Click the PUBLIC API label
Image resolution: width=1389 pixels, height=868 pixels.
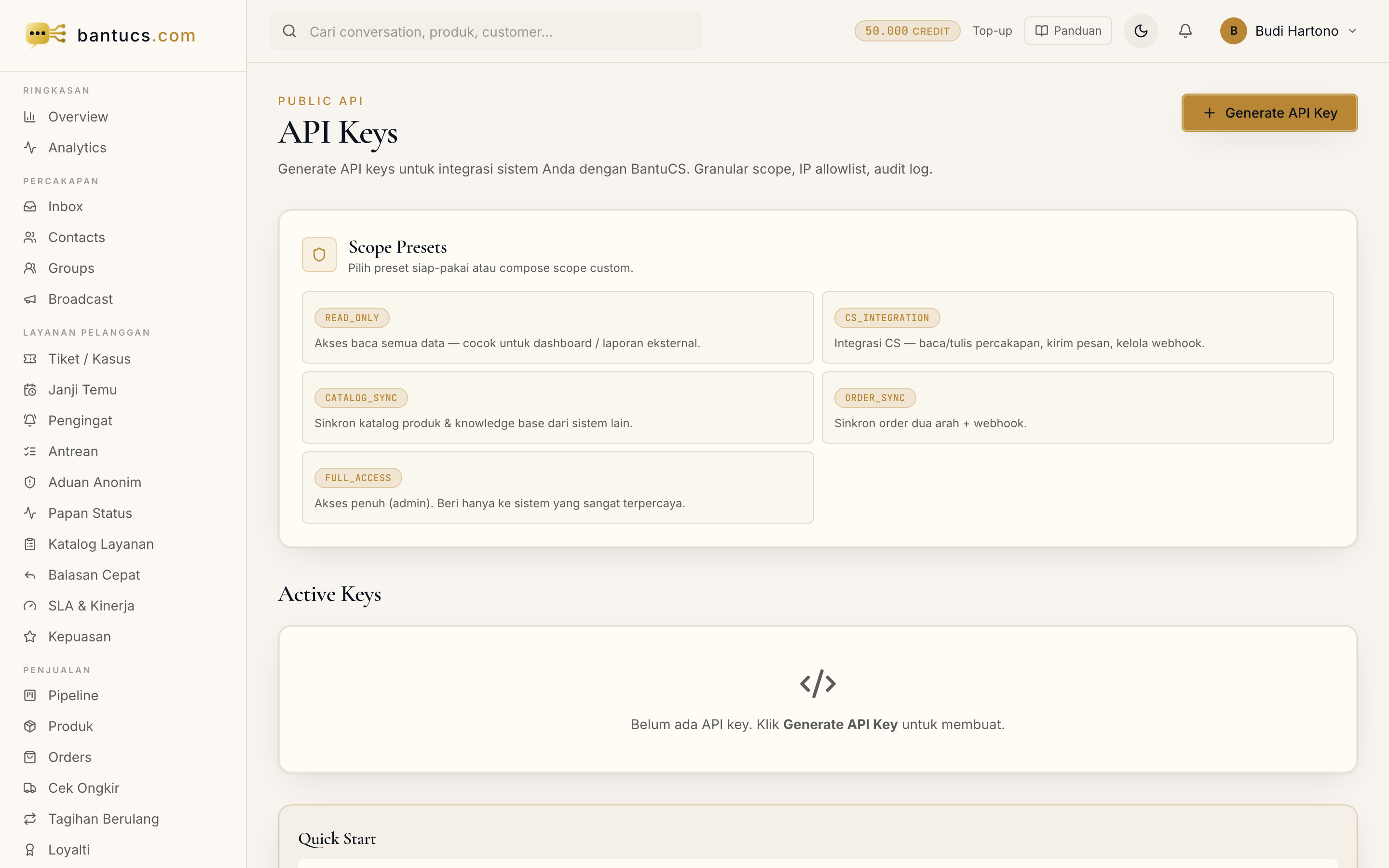click(321, 101)
